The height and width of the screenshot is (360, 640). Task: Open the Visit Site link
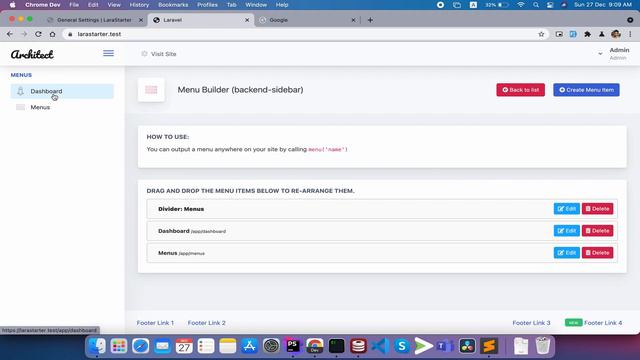point(163,54)
